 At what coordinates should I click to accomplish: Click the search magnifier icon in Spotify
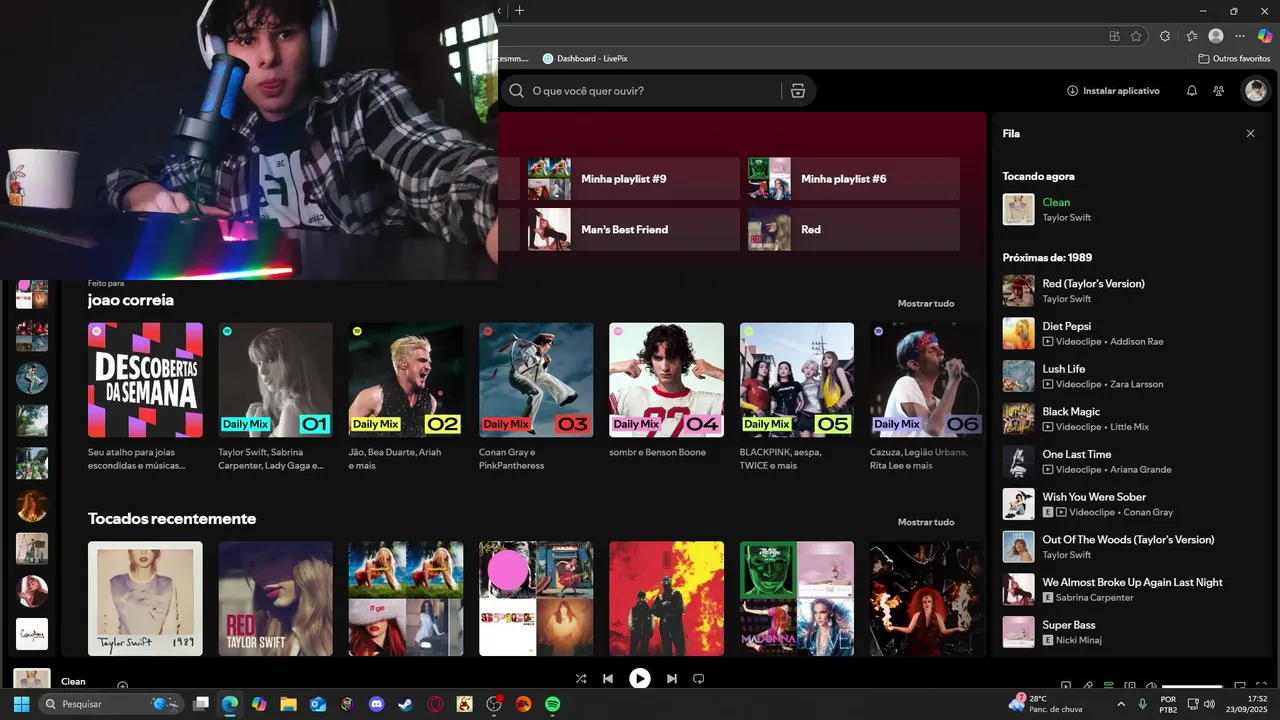coord(516,91)
